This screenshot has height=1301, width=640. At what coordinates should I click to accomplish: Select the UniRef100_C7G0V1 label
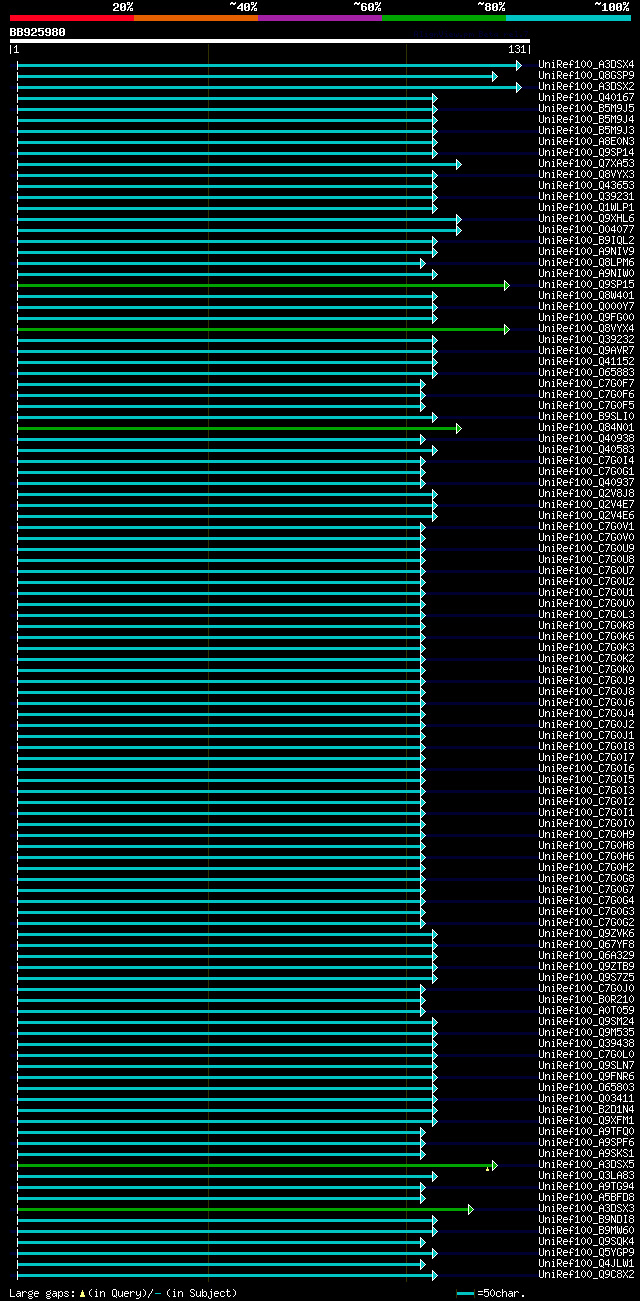(586, 527)
